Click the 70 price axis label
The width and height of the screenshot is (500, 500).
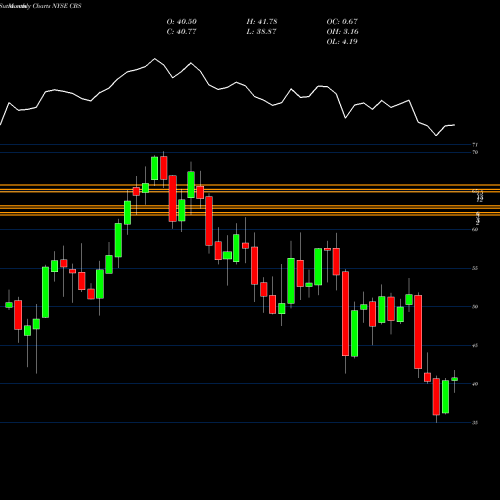click(x=475, y=152)
